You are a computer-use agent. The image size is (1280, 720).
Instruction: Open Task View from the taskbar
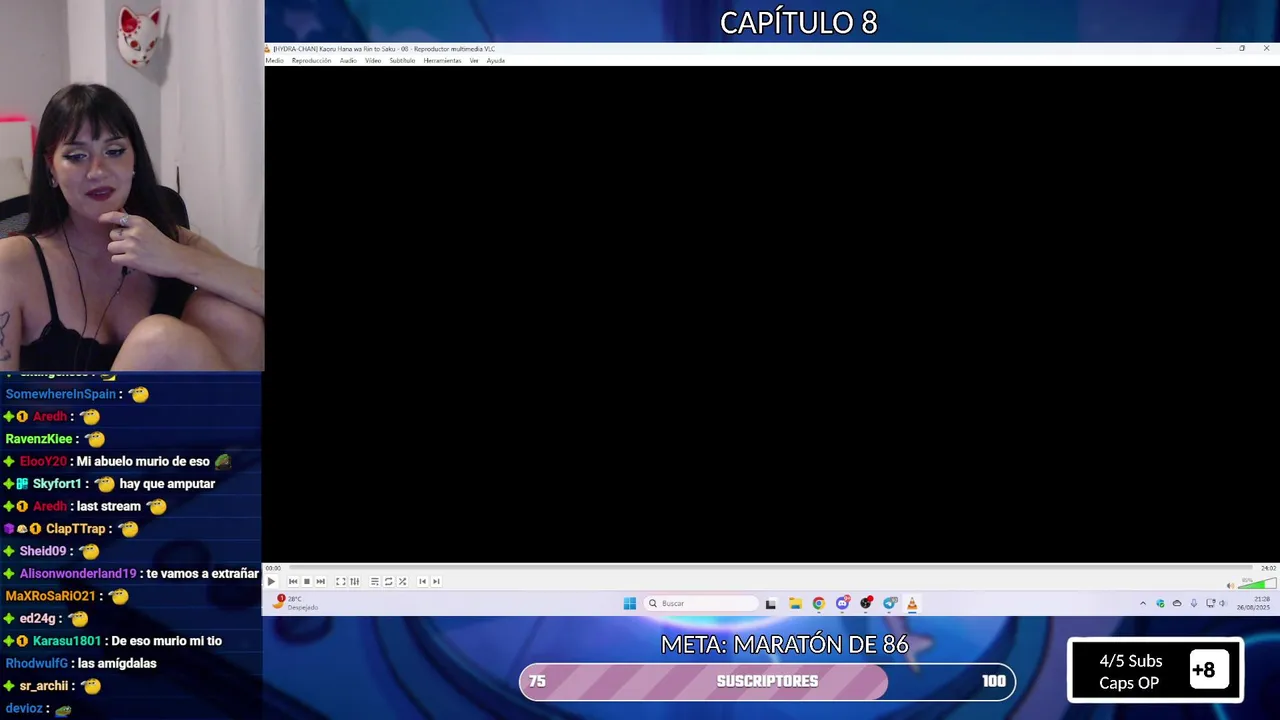tap(770, 603)
